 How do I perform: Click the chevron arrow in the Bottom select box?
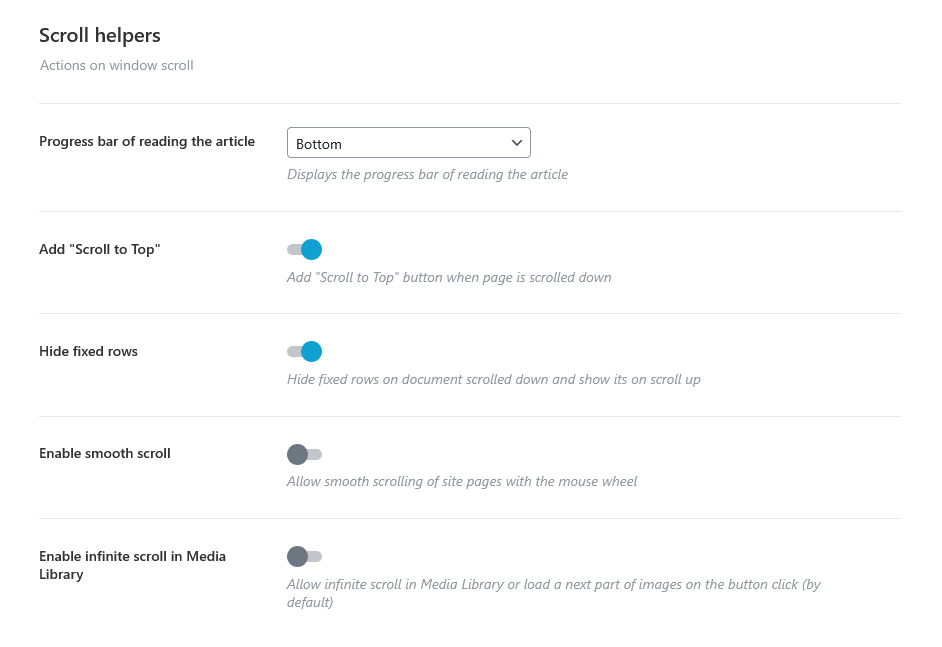click(x=516, y=143)
